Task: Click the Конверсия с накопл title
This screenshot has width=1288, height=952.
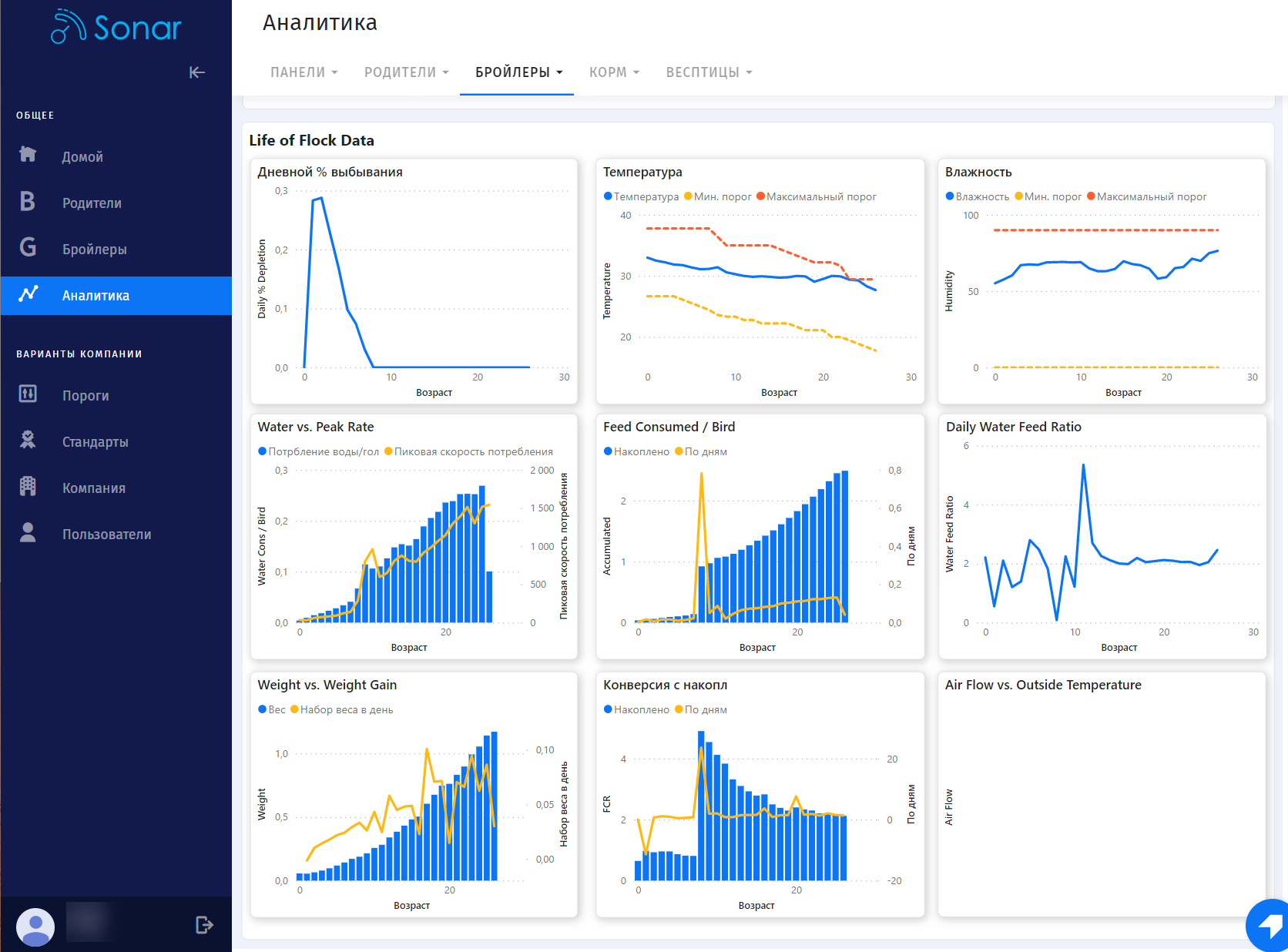Action: (665, 685)
